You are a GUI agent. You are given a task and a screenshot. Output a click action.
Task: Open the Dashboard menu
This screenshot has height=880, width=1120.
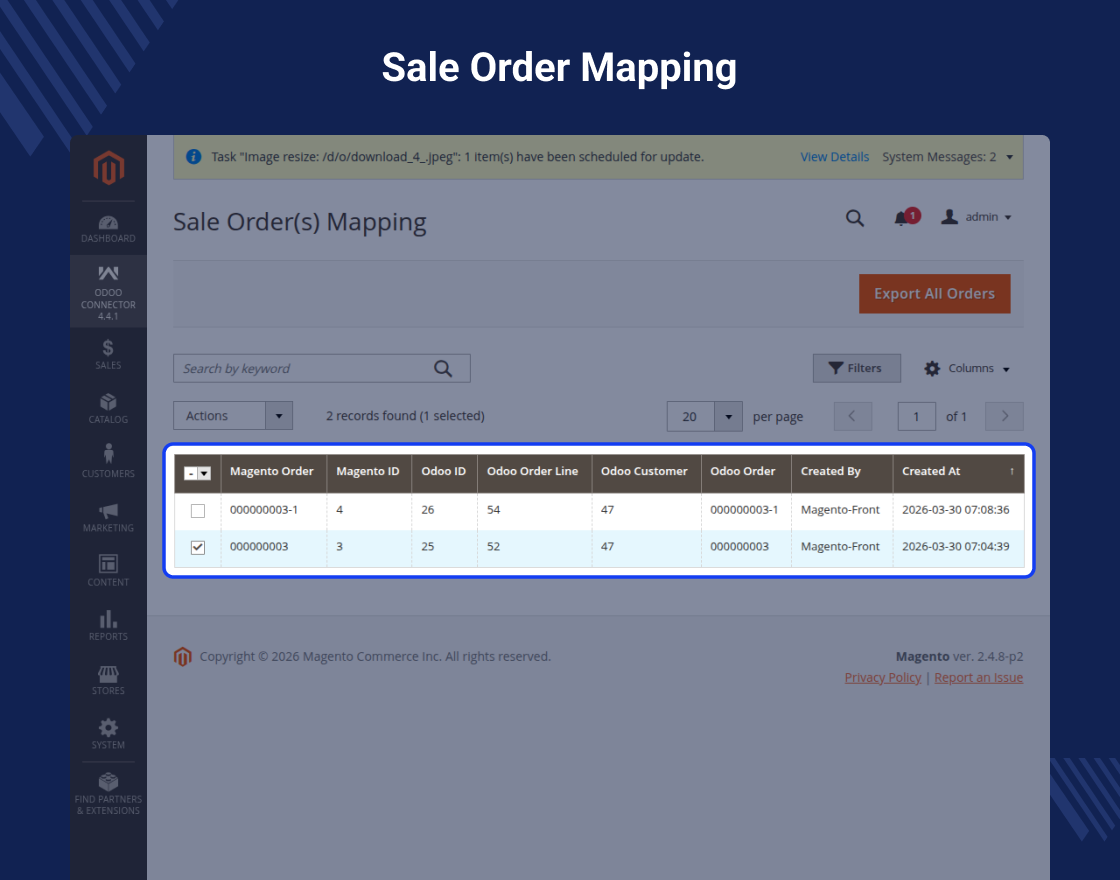(109, 229)
